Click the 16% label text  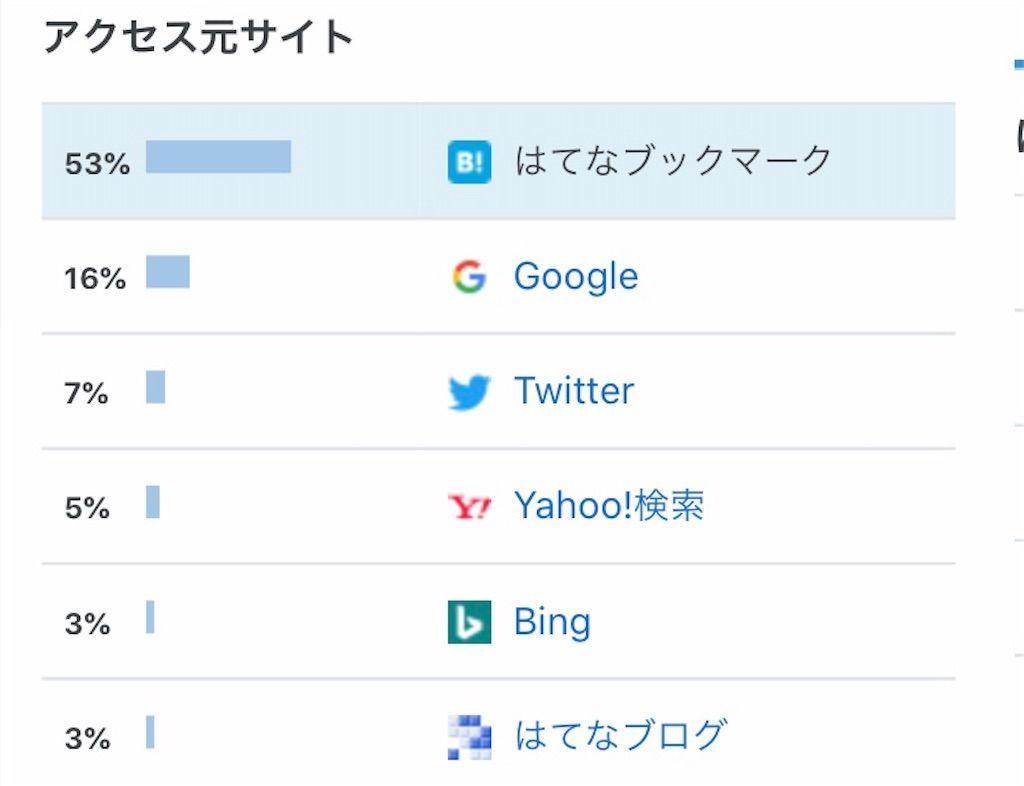[x=95, y=279]
